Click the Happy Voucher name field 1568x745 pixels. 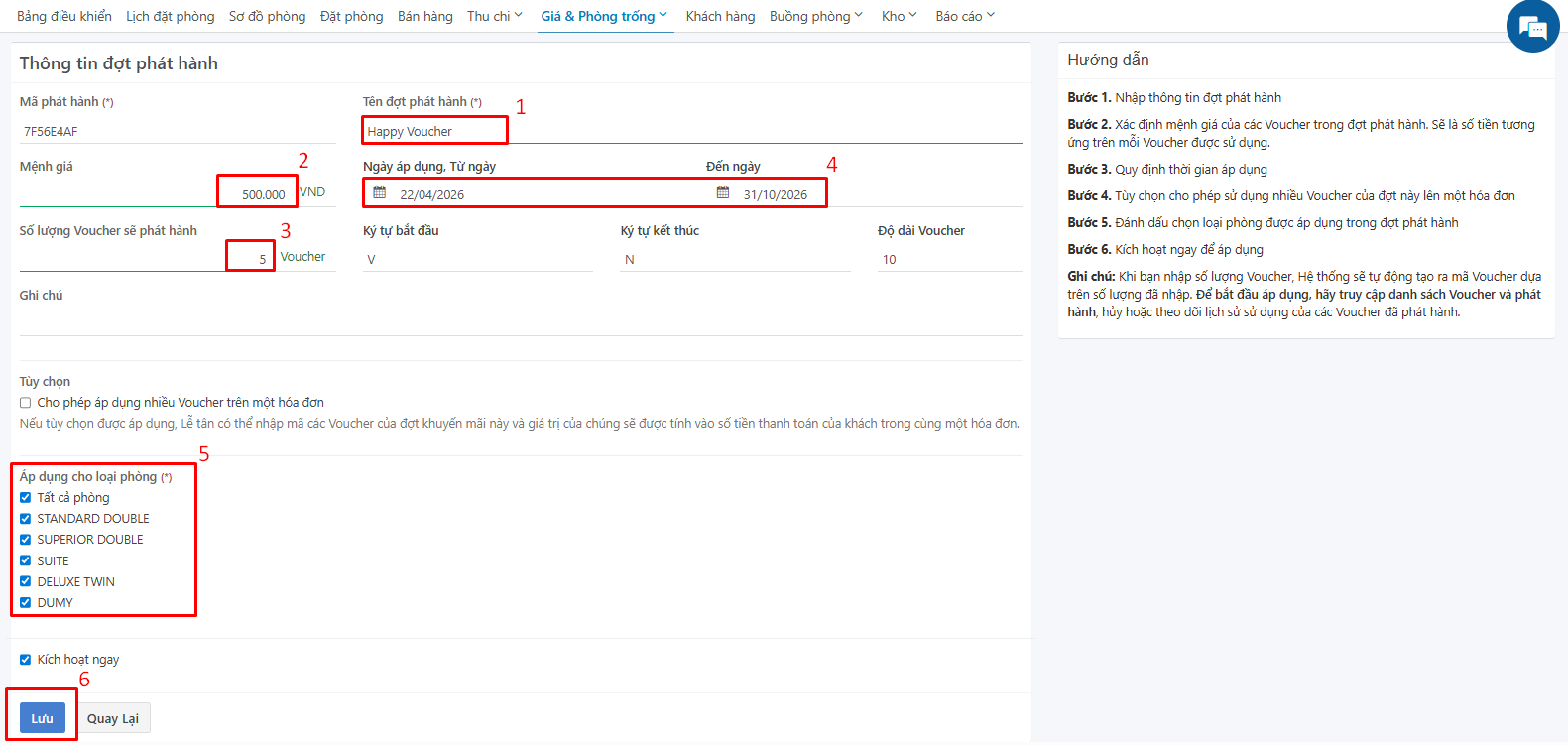coord(692,131)
